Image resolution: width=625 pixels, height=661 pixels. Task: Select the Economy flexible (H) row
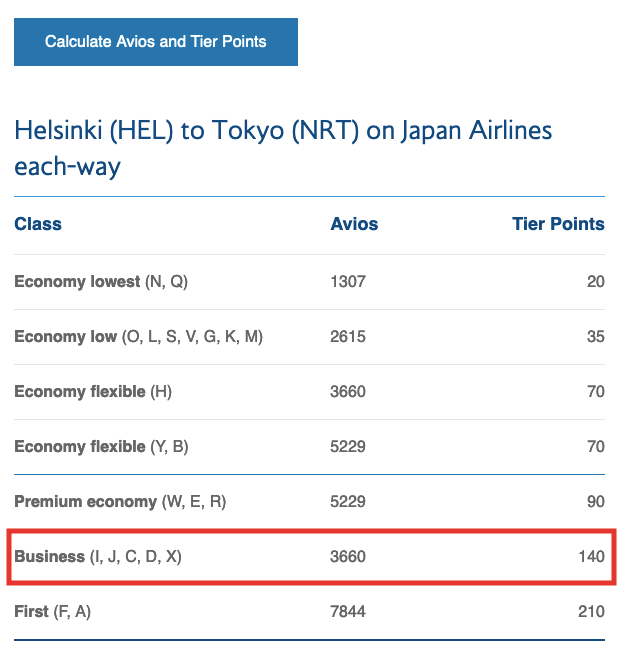point(310,392)
